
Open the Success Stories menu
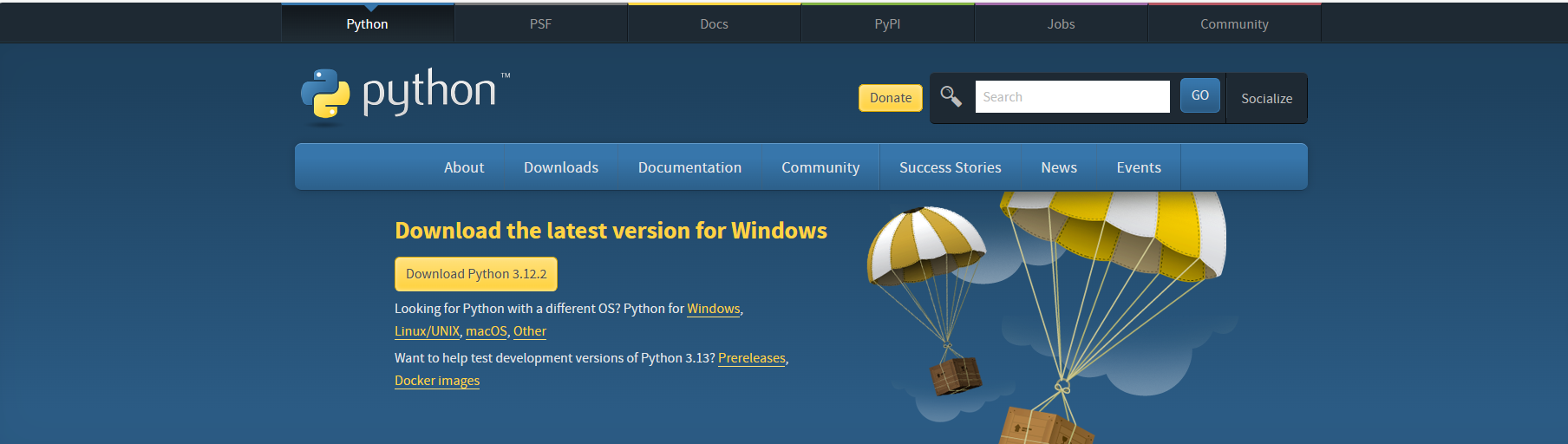(x=951, y=167)
